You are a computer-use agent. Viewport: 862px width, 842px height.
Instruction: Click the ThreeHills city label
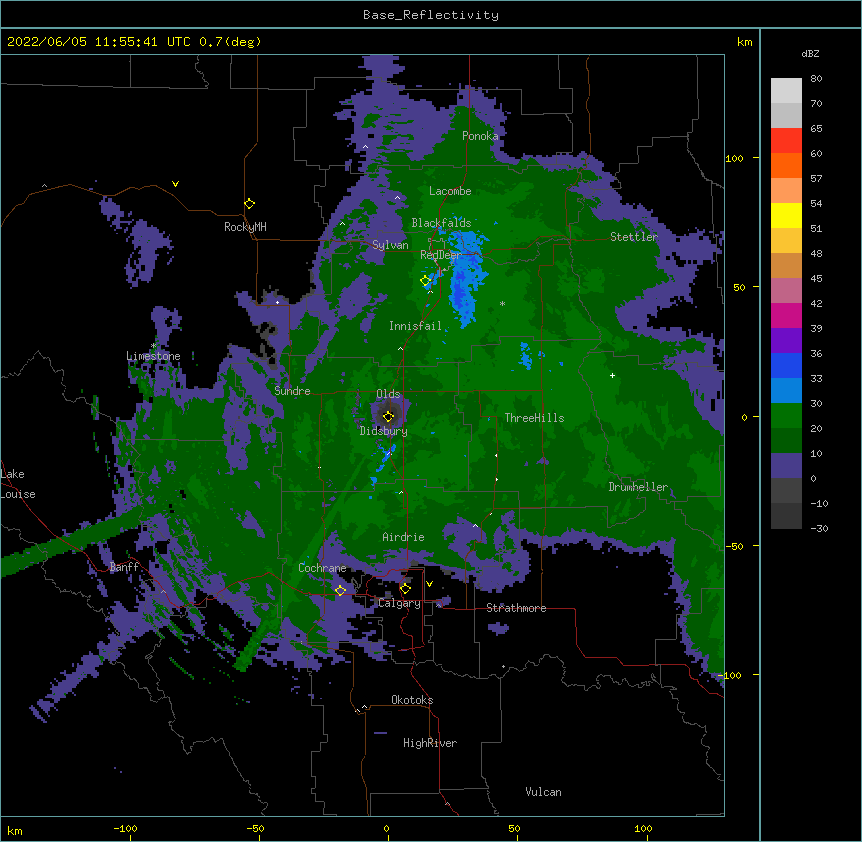tap(534, 418)
